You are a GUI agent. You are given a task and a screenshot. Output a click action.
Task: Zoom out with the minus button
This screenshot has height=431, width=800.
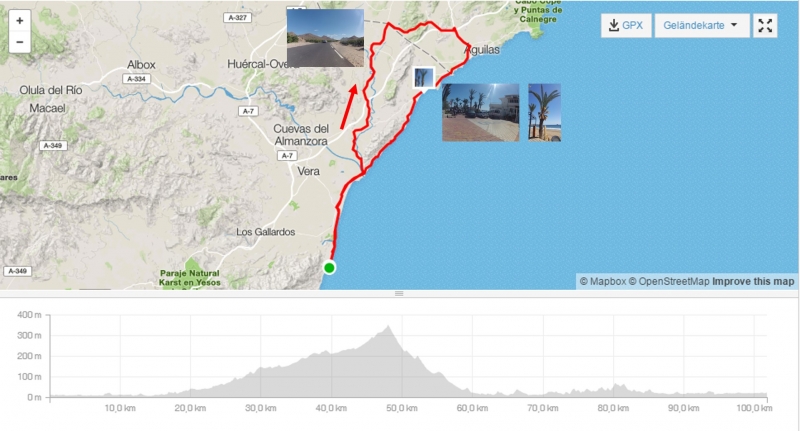pyautogui.click(x=19, y=42)
